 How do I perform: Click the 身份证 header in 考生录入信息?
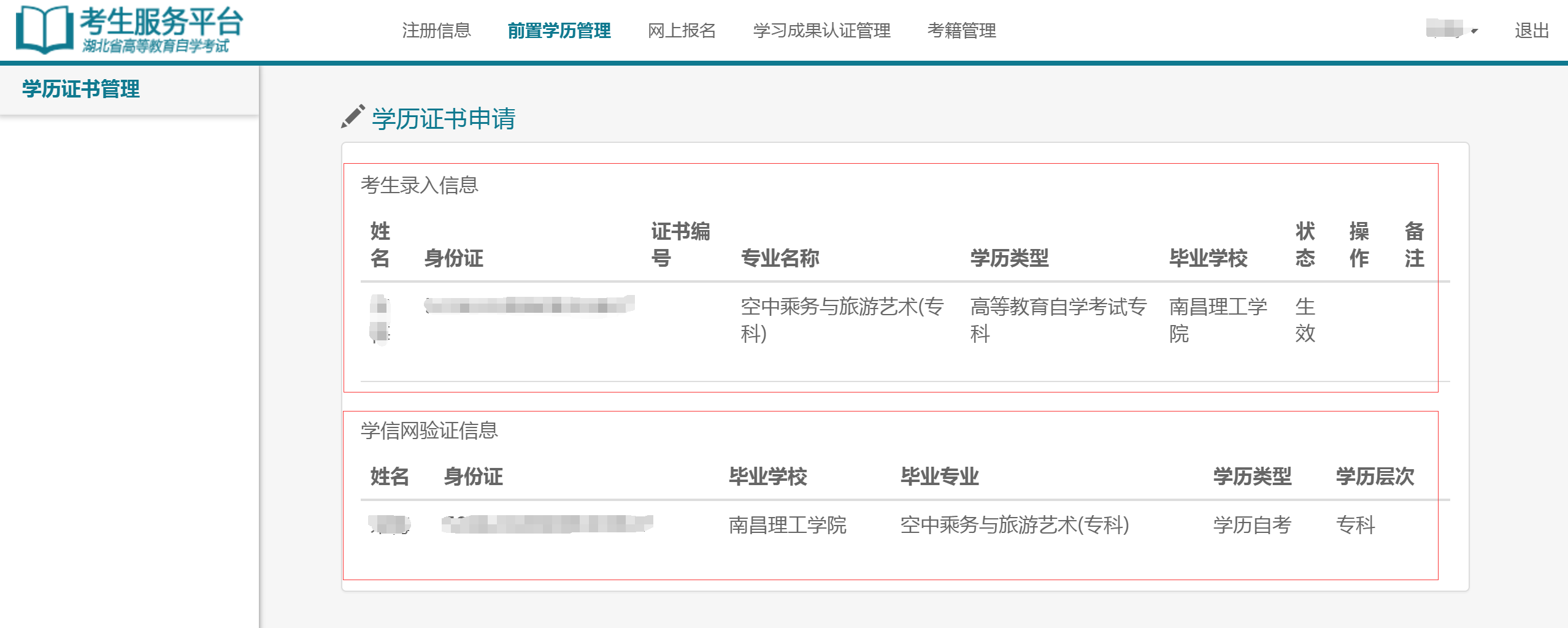[453, 258]
